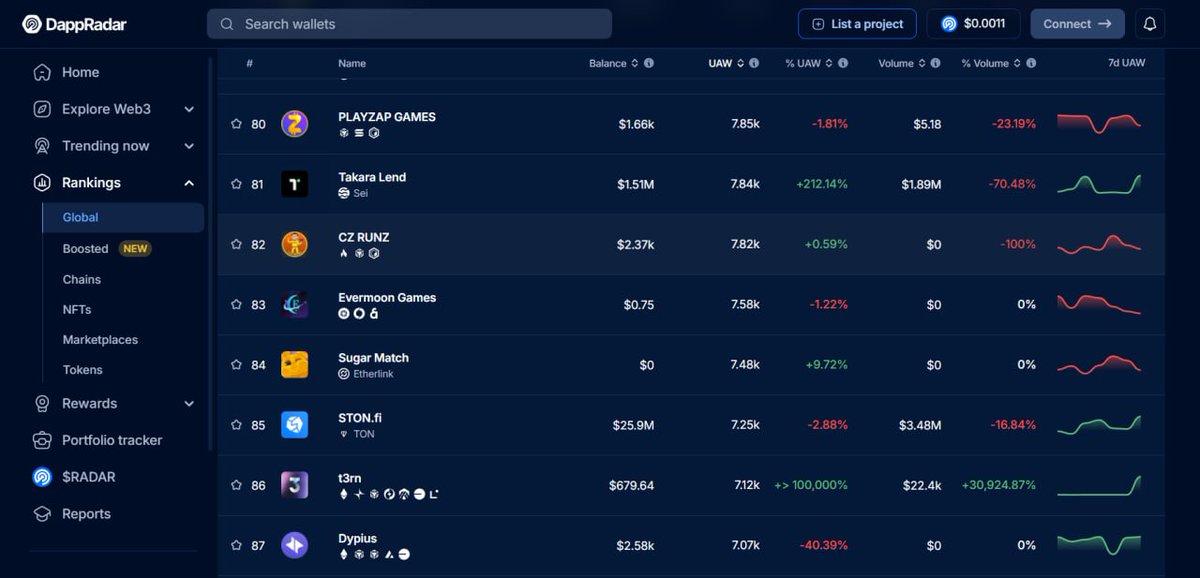Click the Takara Lend 7d UAW sparkline
This screenshot has width=1200, height=578.
coord(1099,184)
